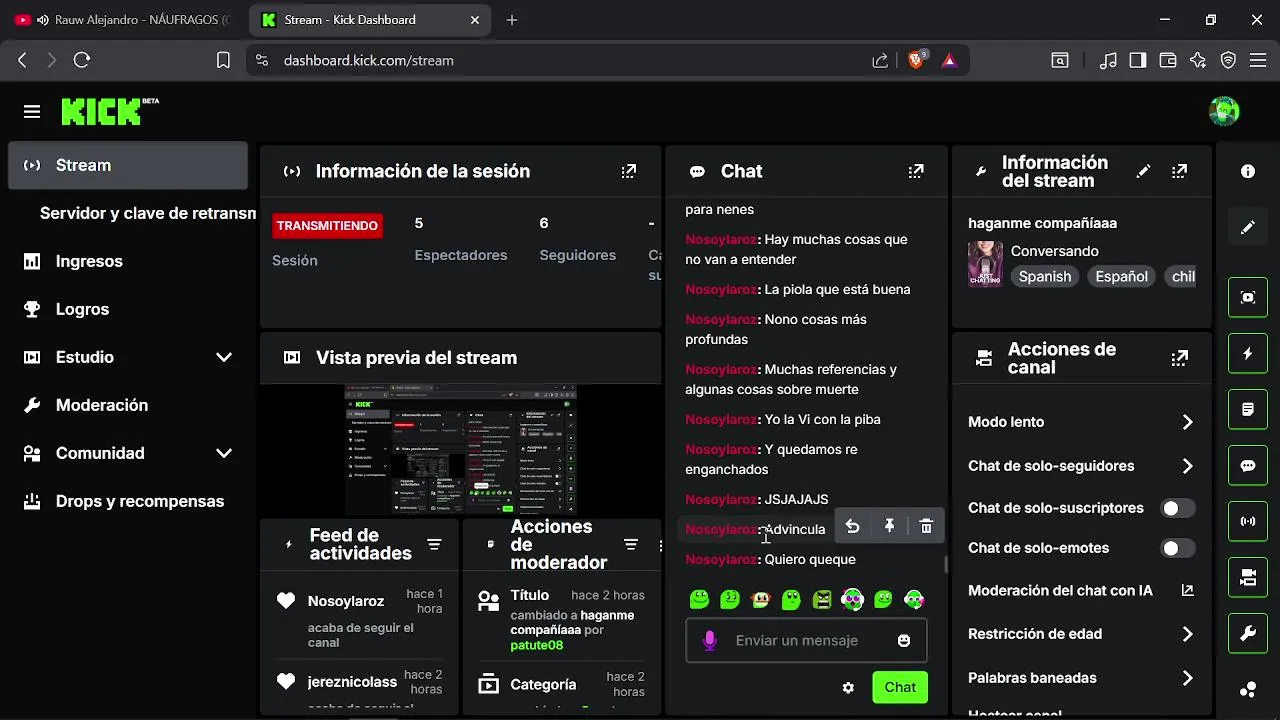The image size is (1280, 720).
Task: Click jereznicolass in Feed de actividades
Action: [352, 682]
